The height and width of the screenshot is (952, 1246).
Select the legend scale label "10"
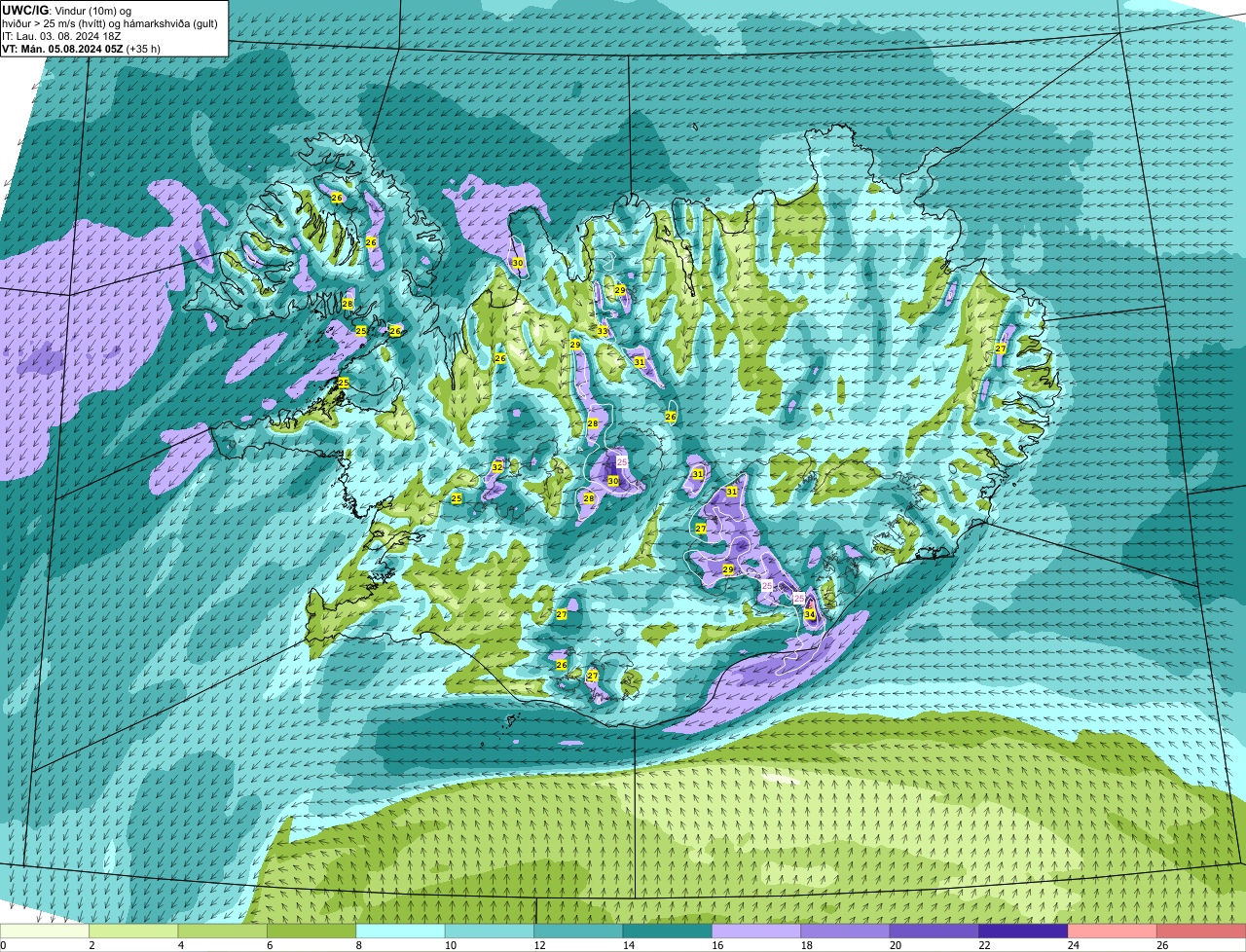click(450, 944)
